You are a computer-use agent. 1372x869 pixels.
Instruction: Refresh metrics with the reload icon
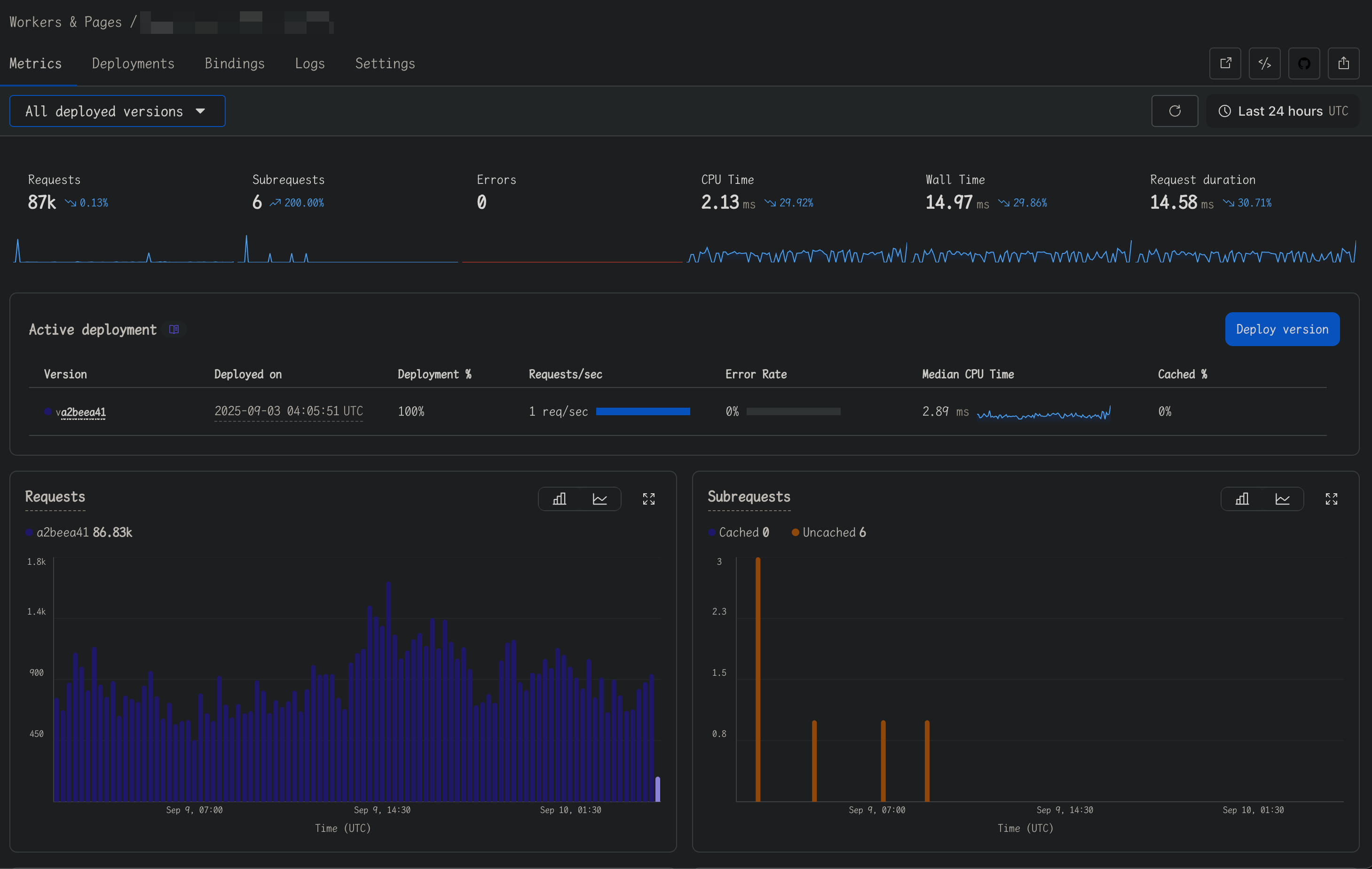1175,111
